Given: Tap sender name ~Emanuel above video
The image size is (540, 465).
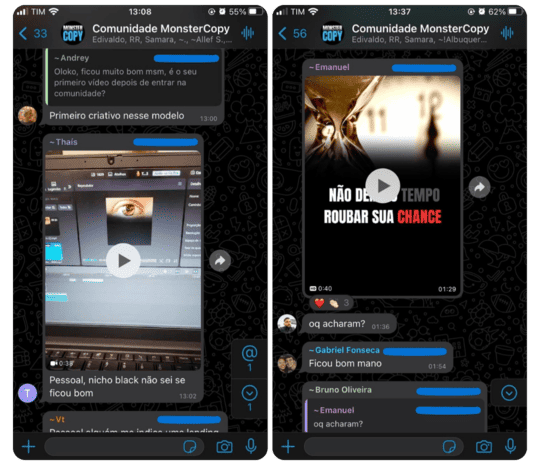Looking at the screenshot, I should [330, 67].
